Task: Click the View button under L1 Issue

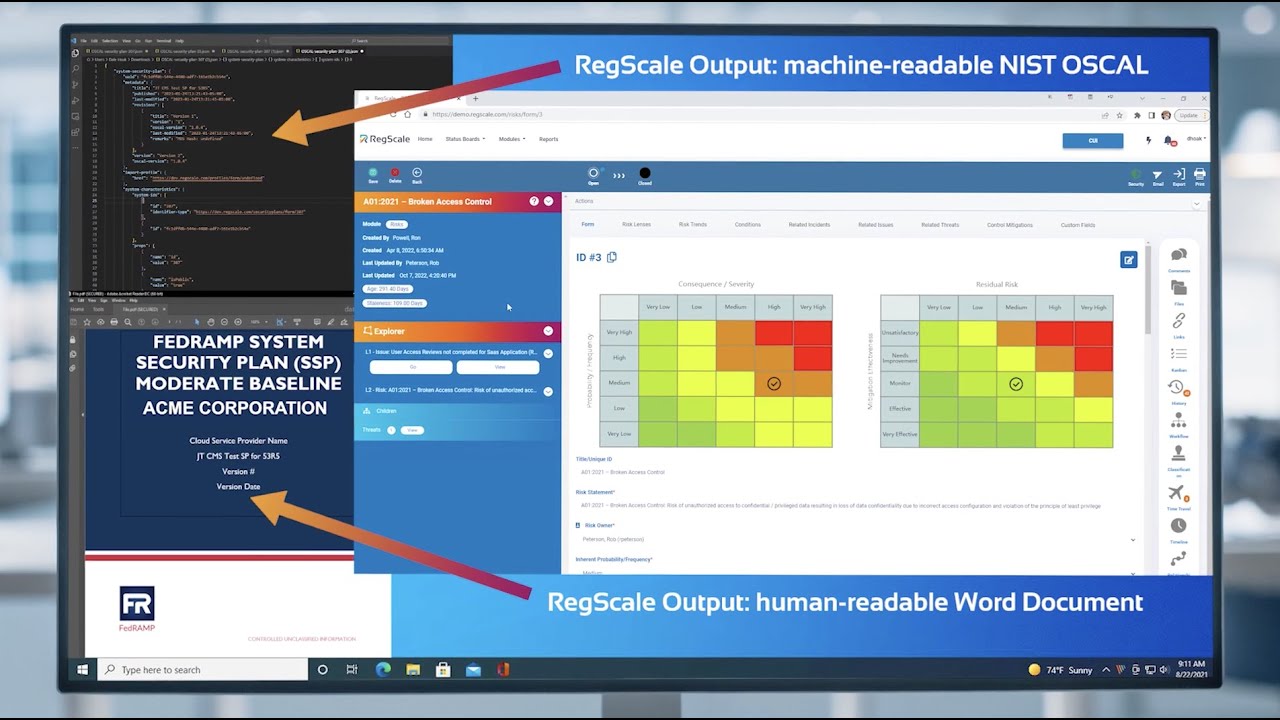Action: coord(499,367)
